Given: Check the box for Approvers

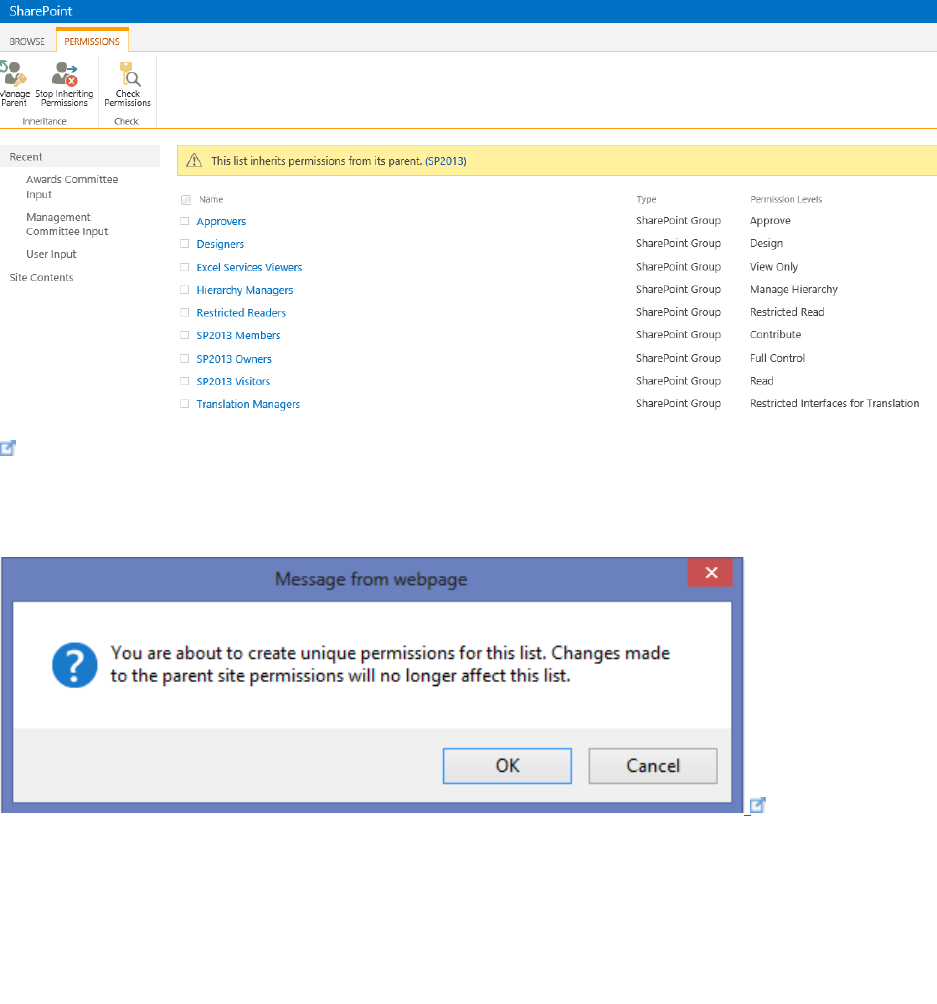Looking at the screenshot, I should pos(184,221).
